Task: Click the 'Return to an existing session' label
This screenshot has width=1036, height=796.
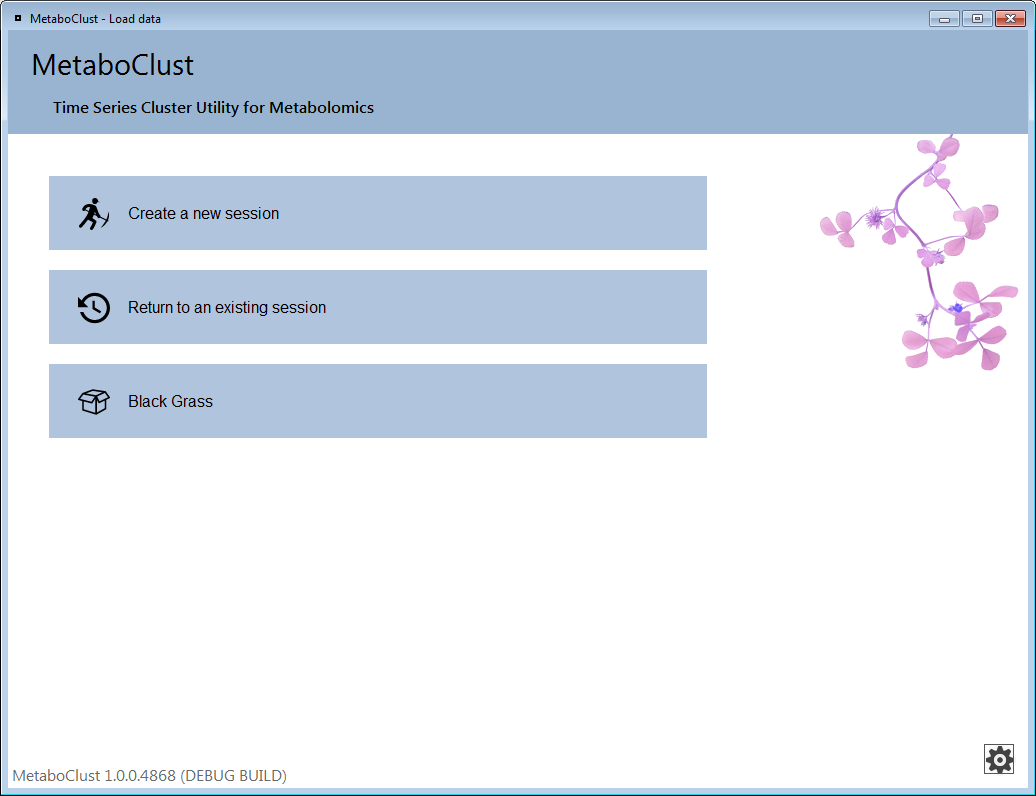Action: click(x=227, y=307)
